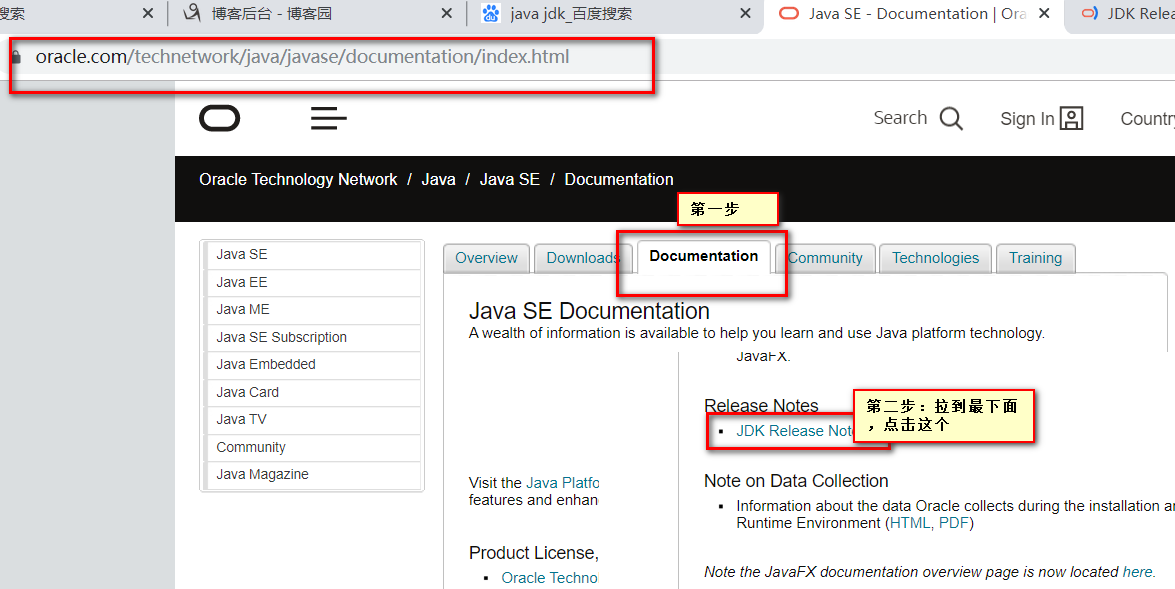Click the Java SE breadcrumb link

coord(510,180)
